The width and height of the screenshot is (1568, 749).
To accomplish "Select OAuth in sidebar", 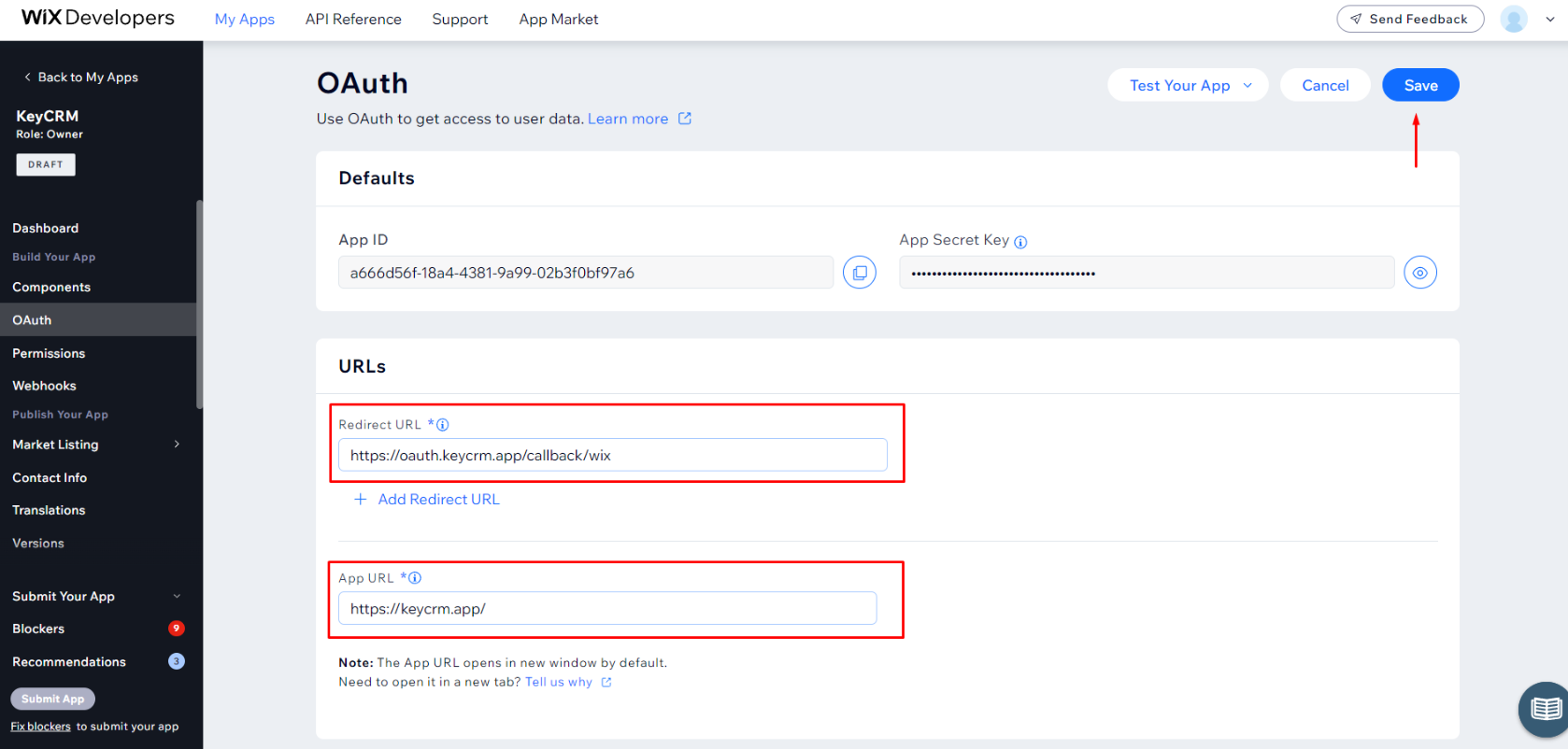I will (98, 319).
